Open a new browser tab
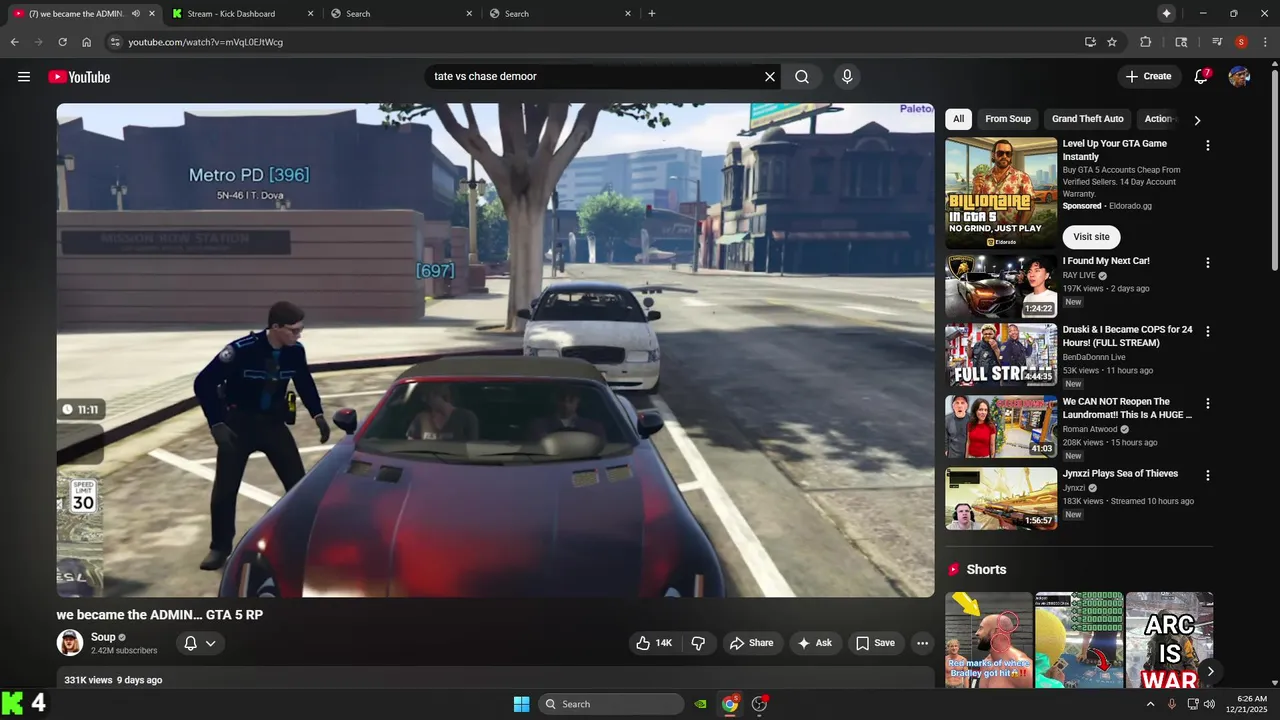The image size is (1280, 720). click(x=652, y=14)
